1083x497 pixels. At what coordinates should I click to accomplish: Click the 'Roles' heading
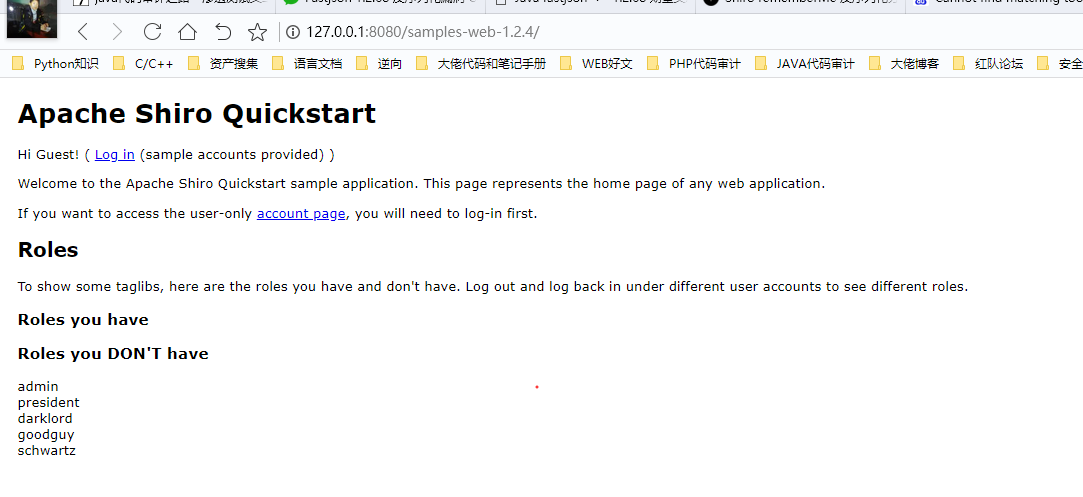[48, 250]
